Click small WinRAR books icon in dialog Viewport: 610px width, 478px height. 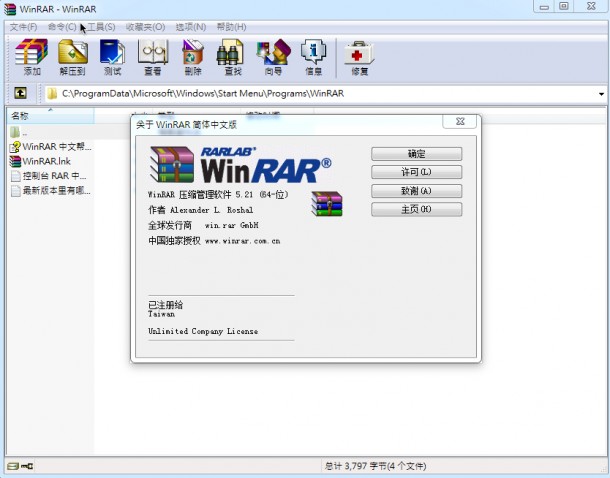pos(327,203)
